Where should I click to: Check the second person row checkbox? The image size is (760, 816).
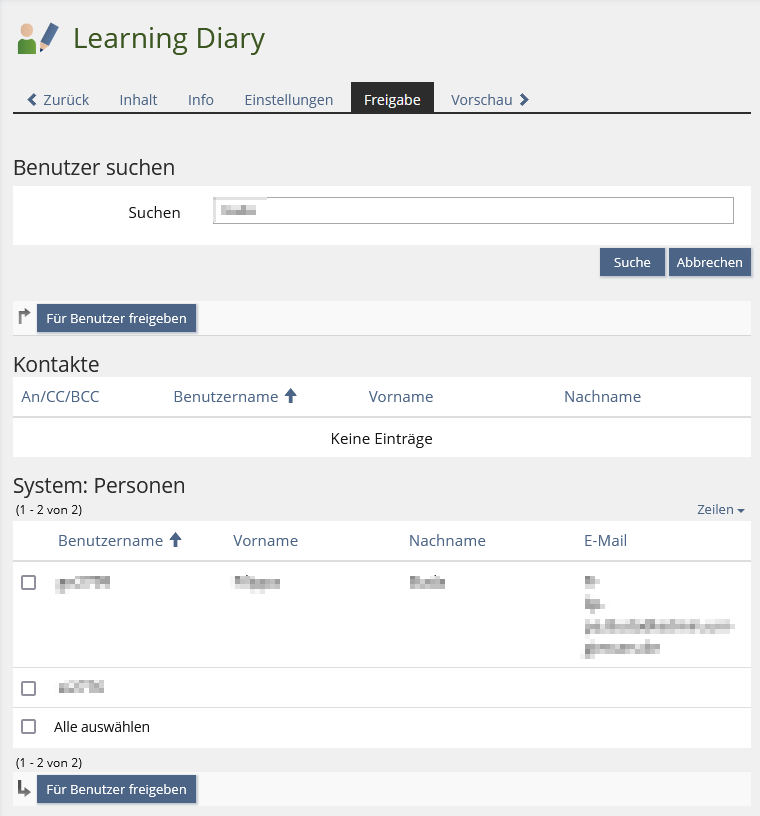(29, 688)
